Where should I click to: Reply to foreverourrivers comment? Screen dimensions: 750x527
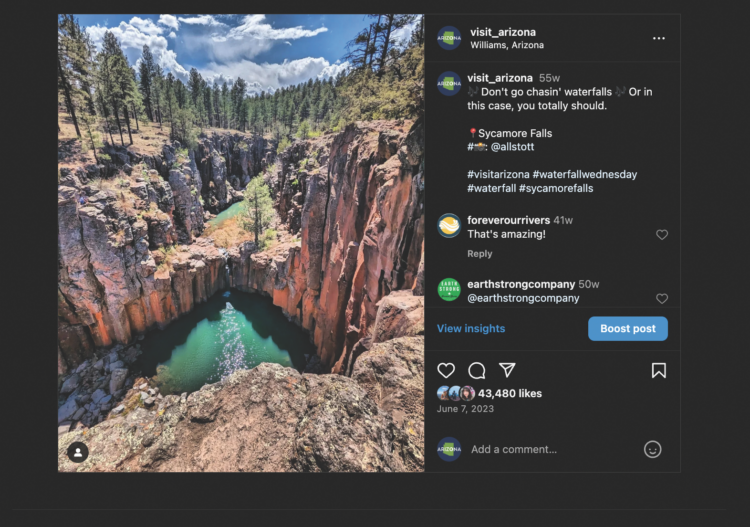(x=479, y=254)
